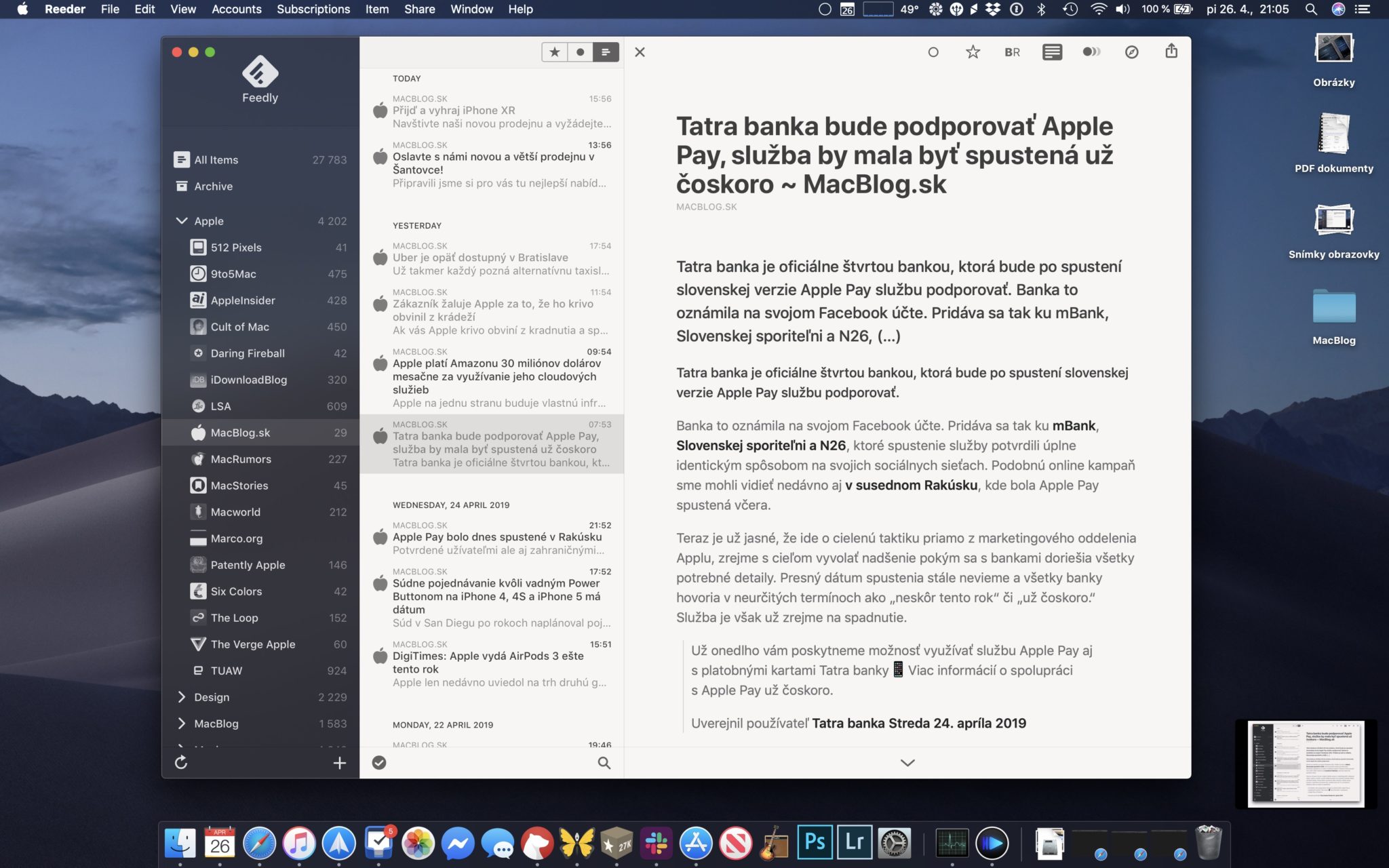This screenshot has height=868, width=1389.
Task: Open Notification Center icon
Action: point(1362,9)
